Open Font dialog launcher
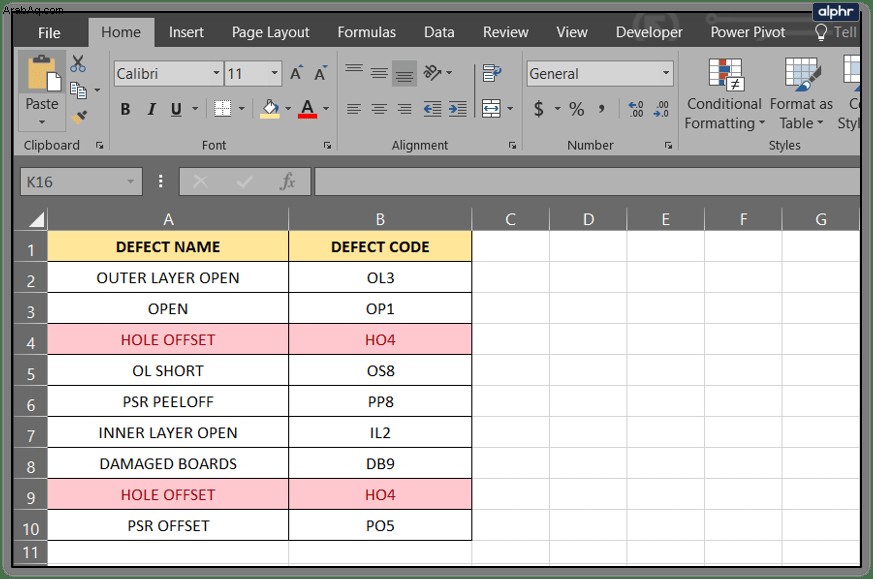The image size is (873, 579). pos(327,145)
